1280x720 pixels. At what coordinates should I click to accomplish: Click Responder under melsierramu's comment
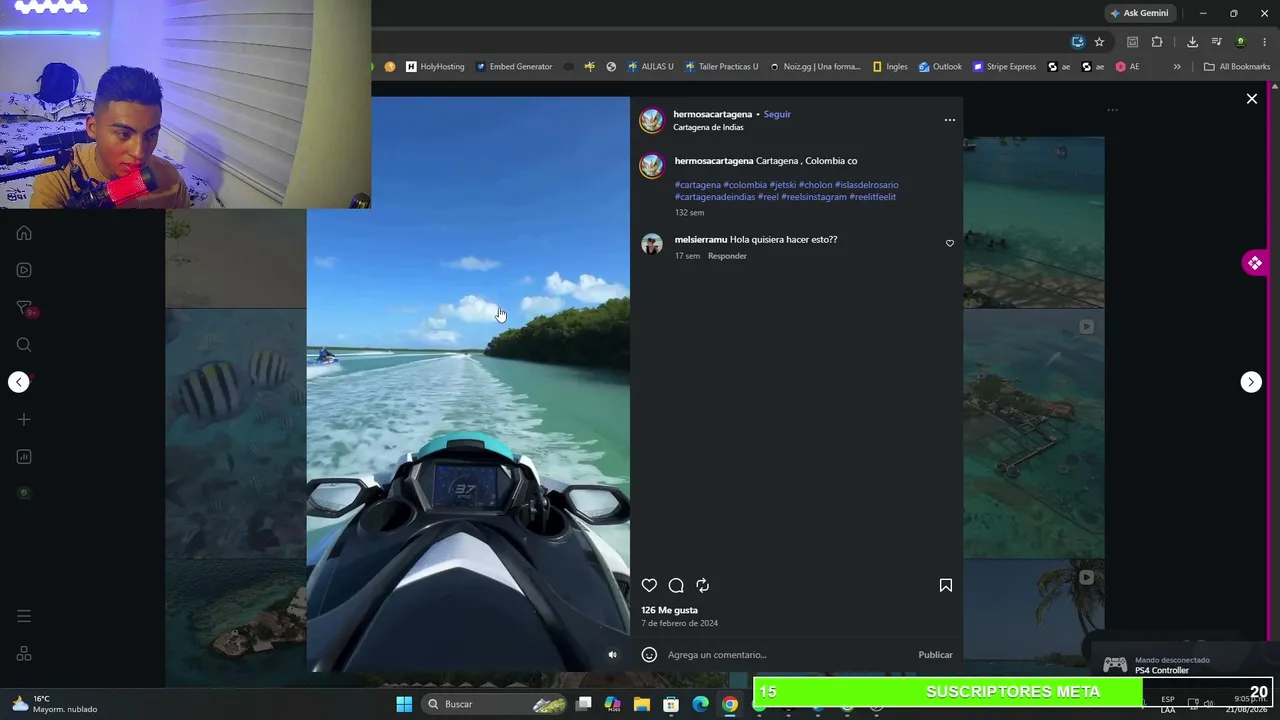[x=727, y=256]
